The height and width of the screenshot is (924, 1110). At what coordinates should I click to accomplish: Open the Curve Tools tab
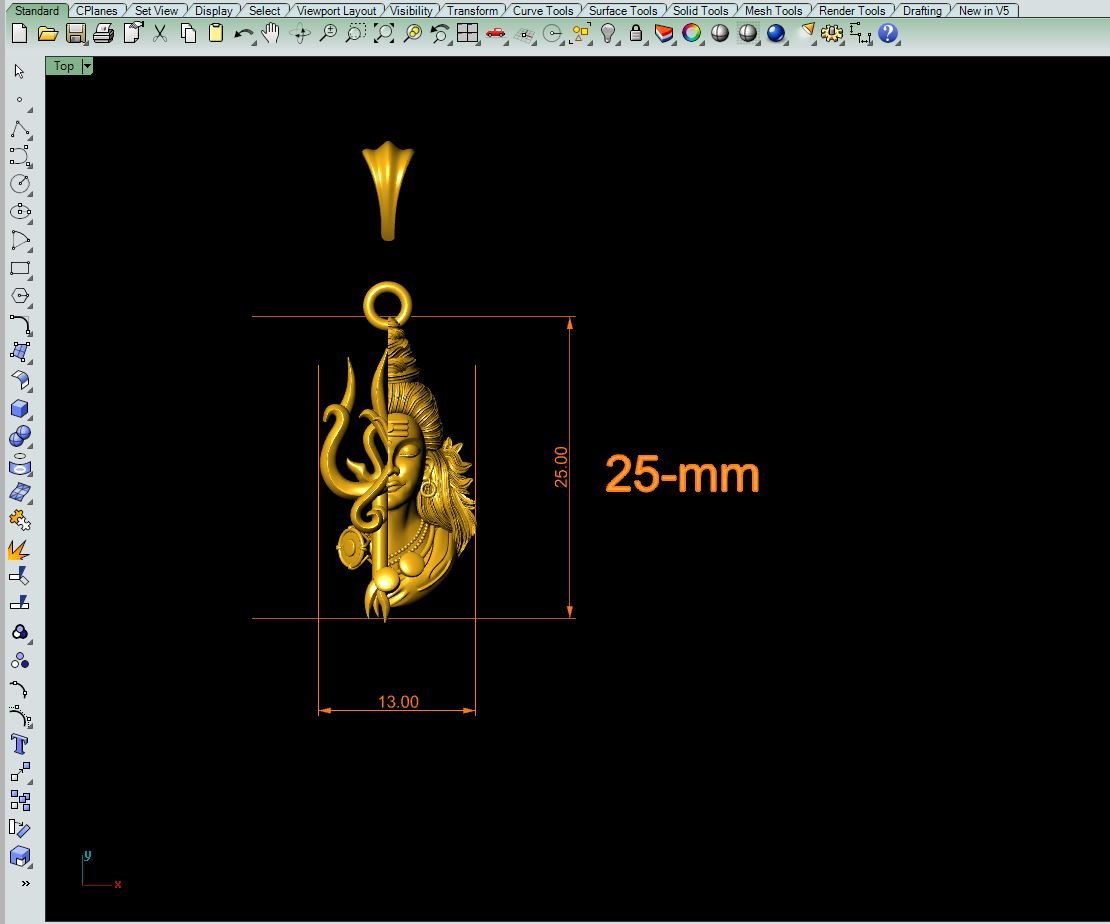[543, 10]
